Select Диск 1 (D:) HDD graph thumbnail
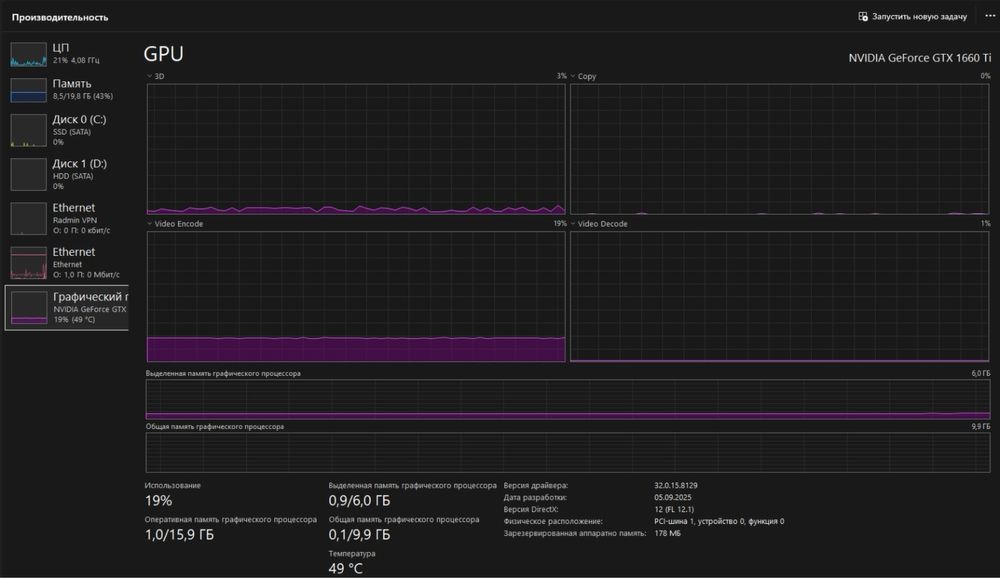The height and width of the screenshot is (578, 1000). click(29, 174)
